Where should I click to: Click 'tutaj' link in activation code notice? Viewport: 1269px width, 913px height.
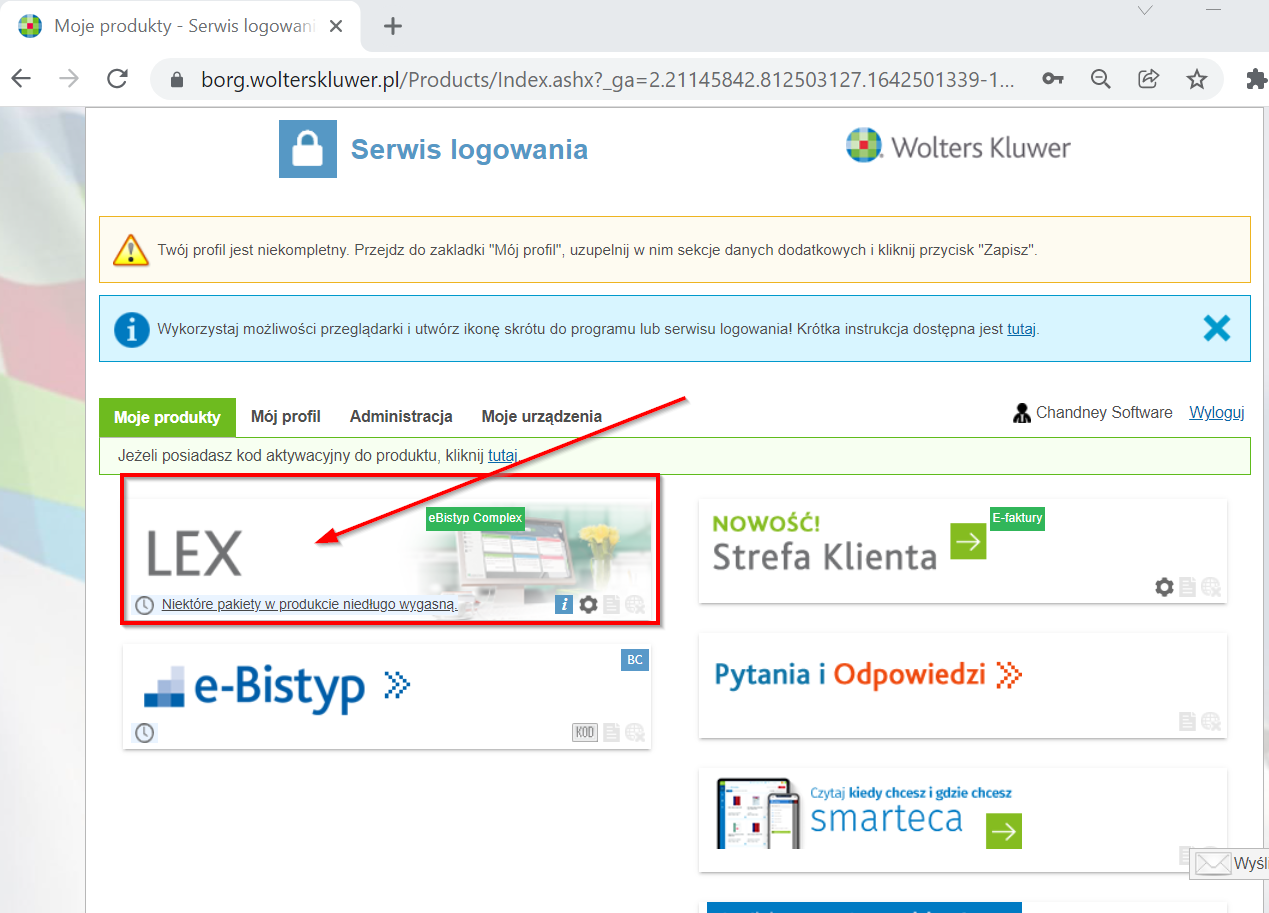(502, 456)
